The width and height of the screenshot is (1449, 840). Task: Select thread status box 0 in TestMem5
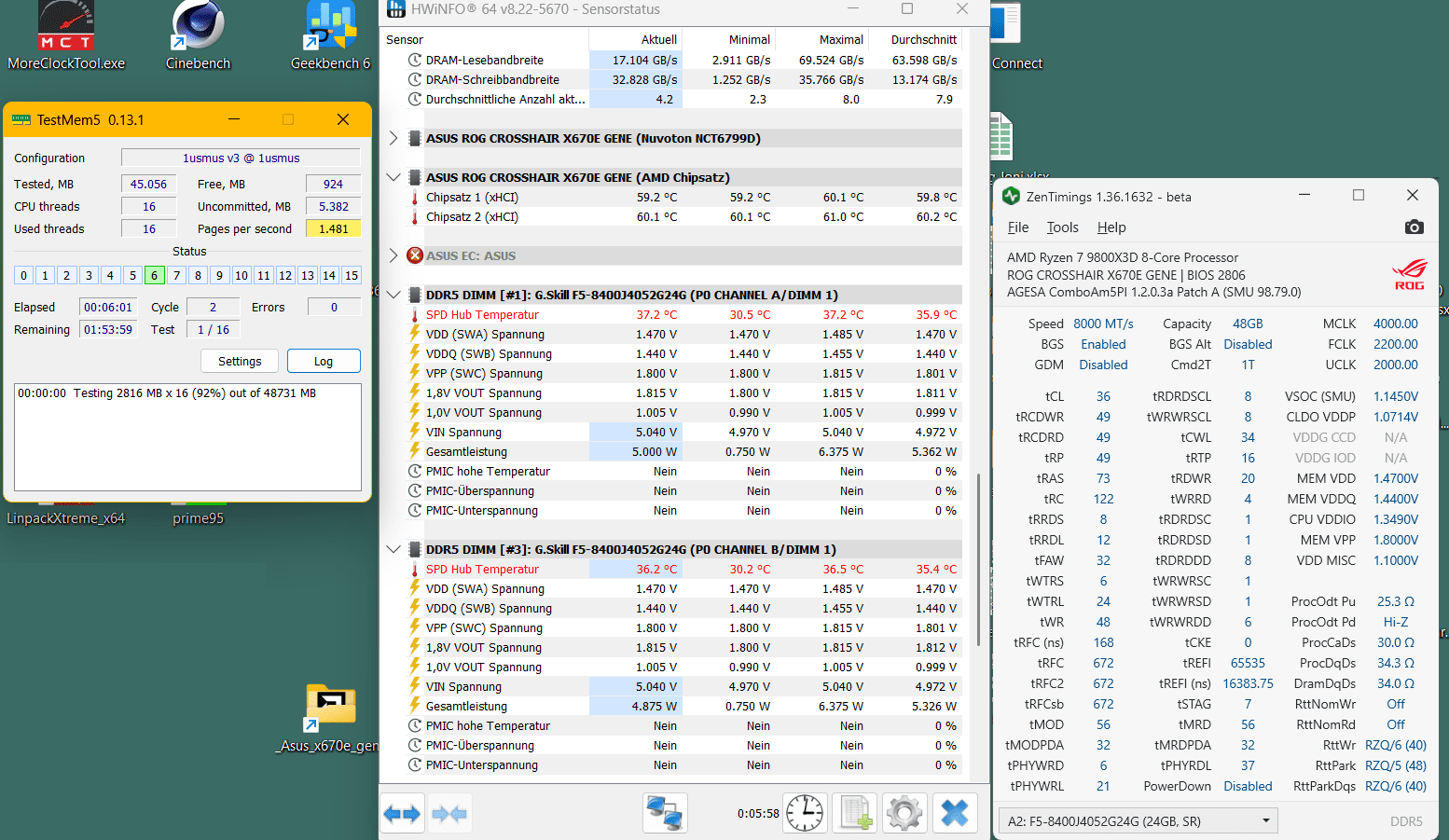[x=23, y=275]
